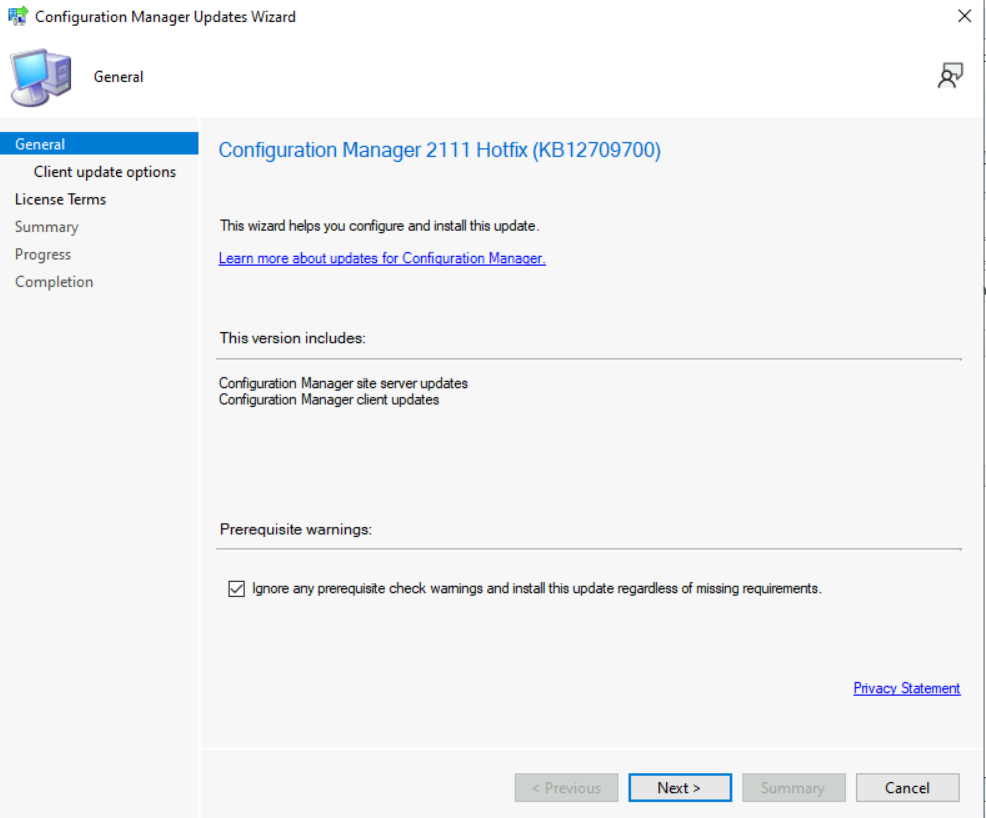This screenshot has width=986, height=818.
Task: Open the Privacy Statement link
Action: coord(906,688)
